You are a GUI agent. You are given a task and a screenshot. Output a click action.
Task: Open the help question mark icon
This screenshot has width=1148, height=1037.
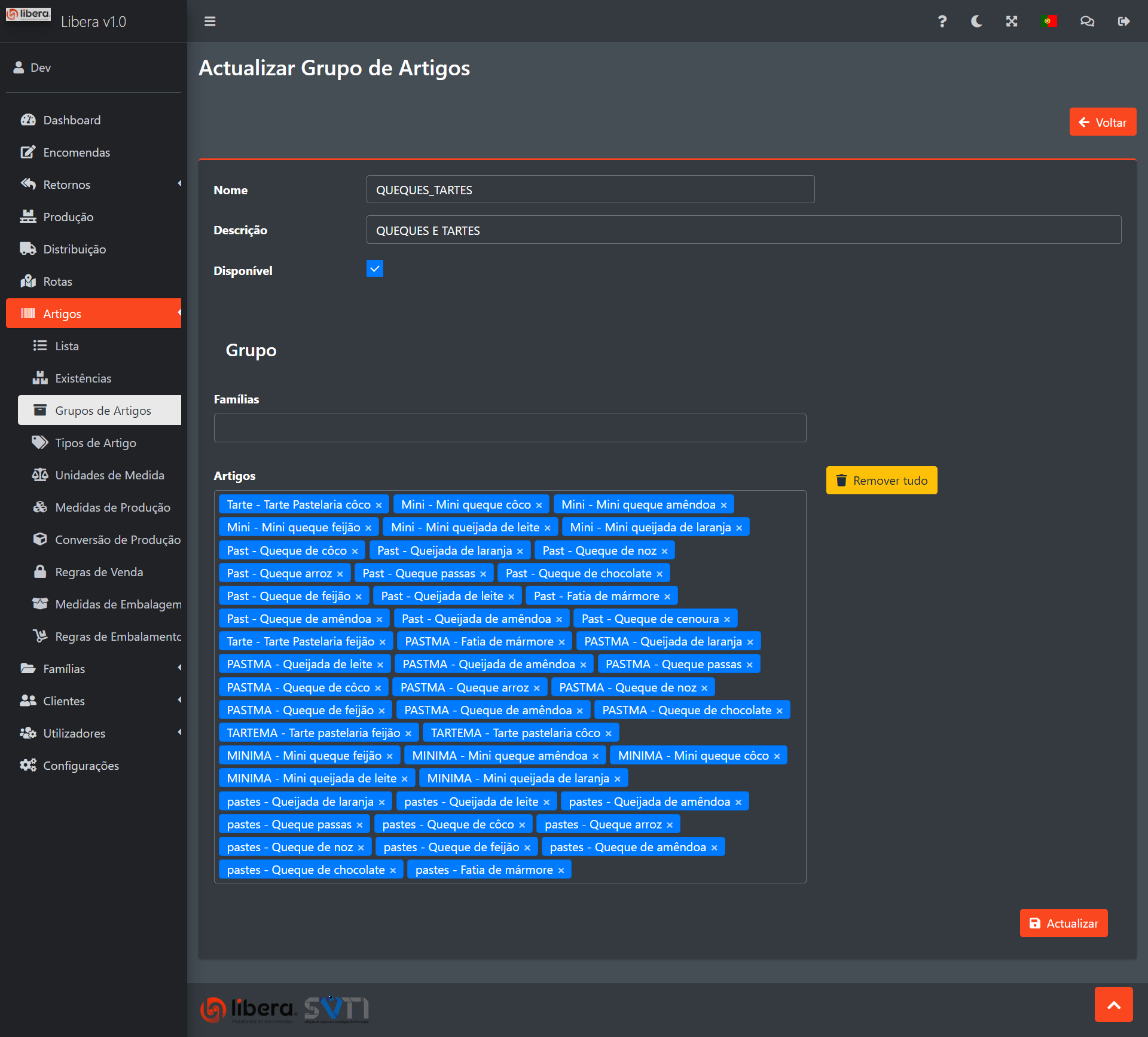(x=942, y=22)
